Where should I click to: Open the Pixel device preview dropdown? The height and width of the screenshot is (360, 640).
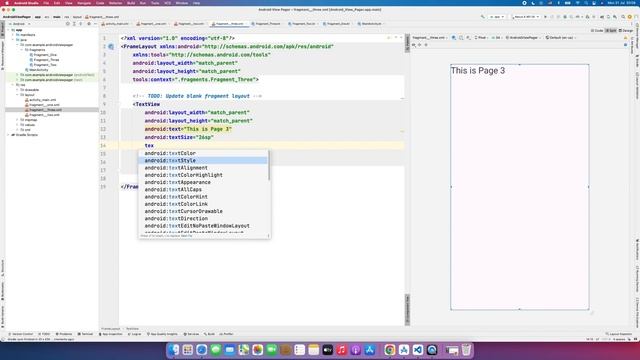pos(481,38)
